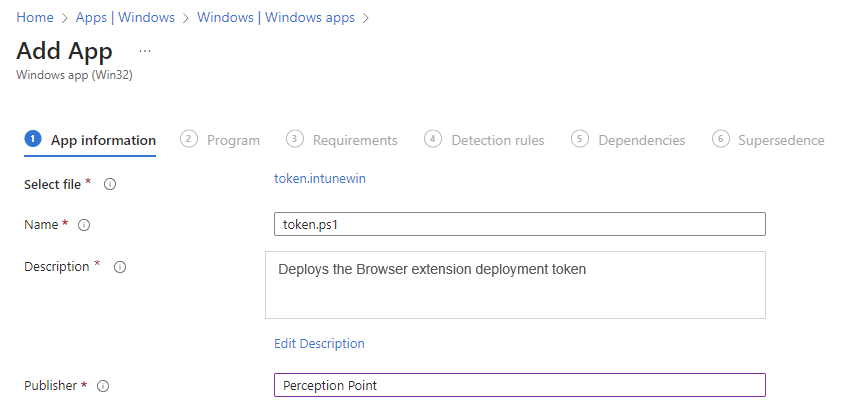This screenshot has height=413, width=842.
Task: Click the Edit Description link
Action: [319, 343]
